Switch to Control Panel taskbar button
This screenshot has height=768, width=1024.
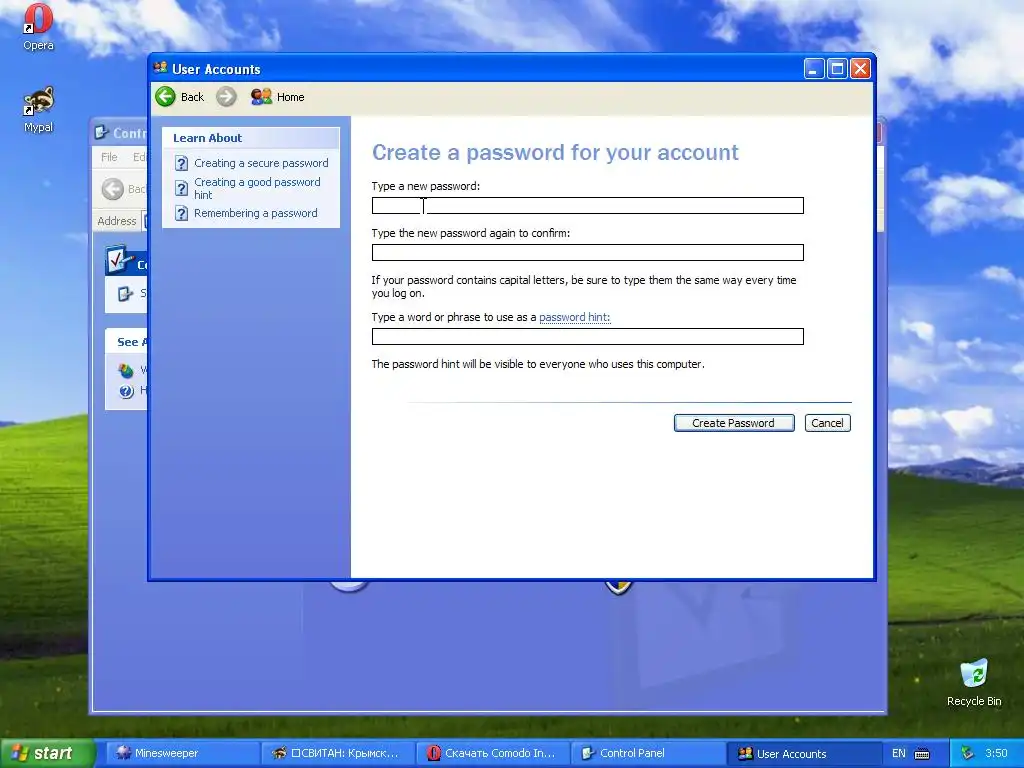tap(648, 753)
